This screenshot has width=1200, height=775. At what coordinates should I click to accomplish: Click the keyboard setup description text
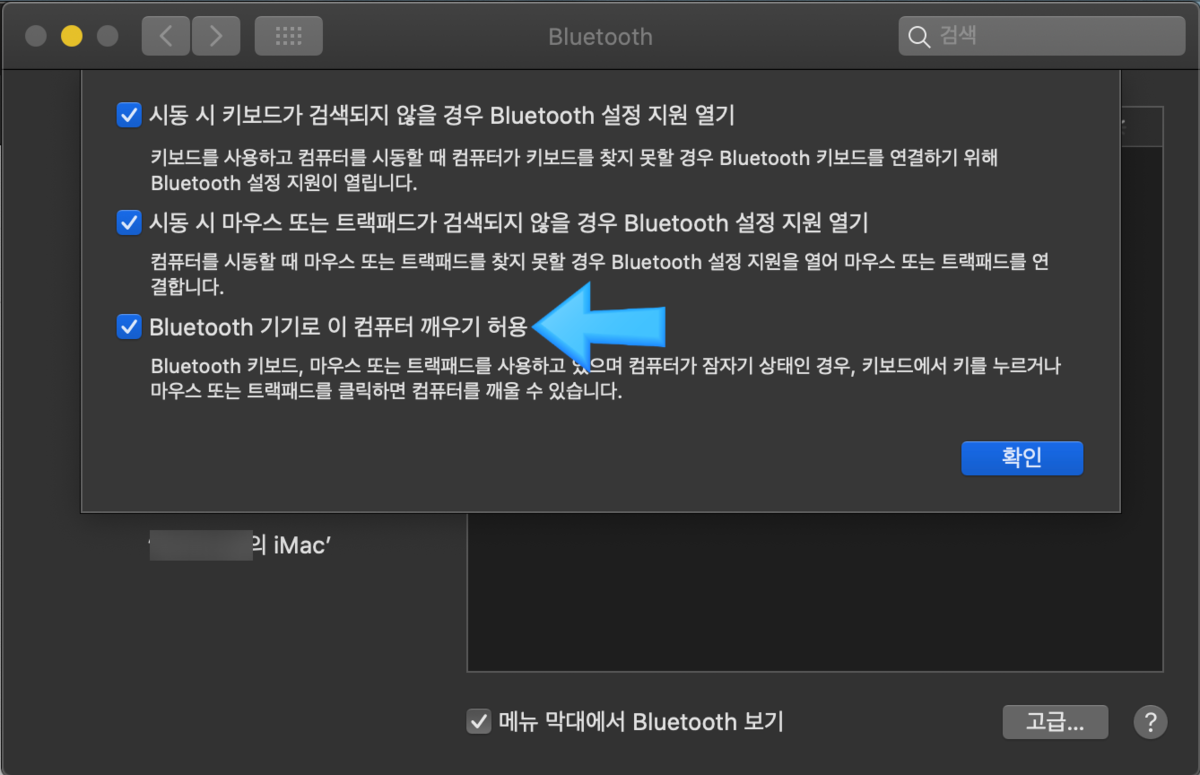click(575, 170)
